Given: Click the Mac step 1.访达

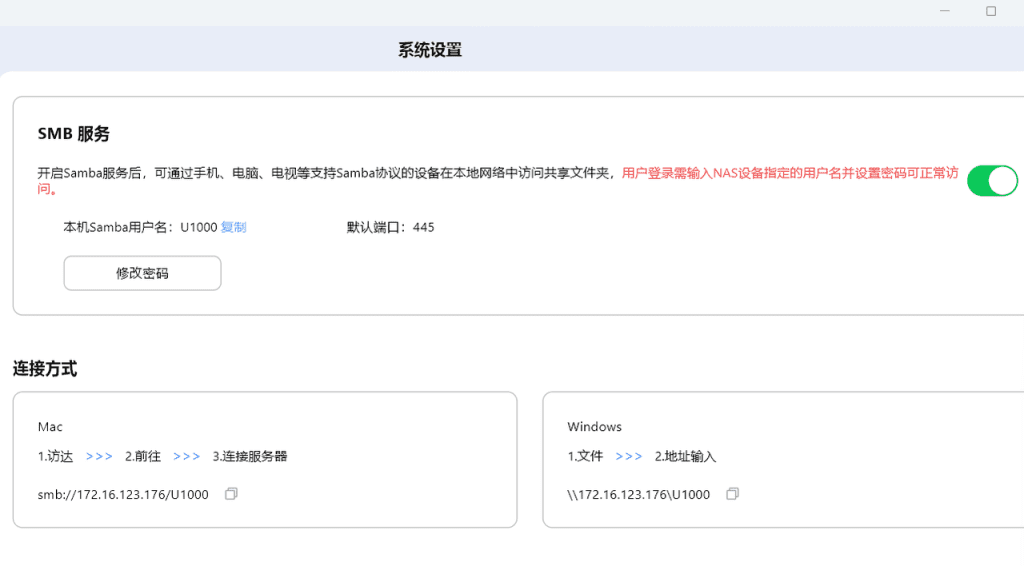Looking at the screenshot, I should click(x=55, y=456).
